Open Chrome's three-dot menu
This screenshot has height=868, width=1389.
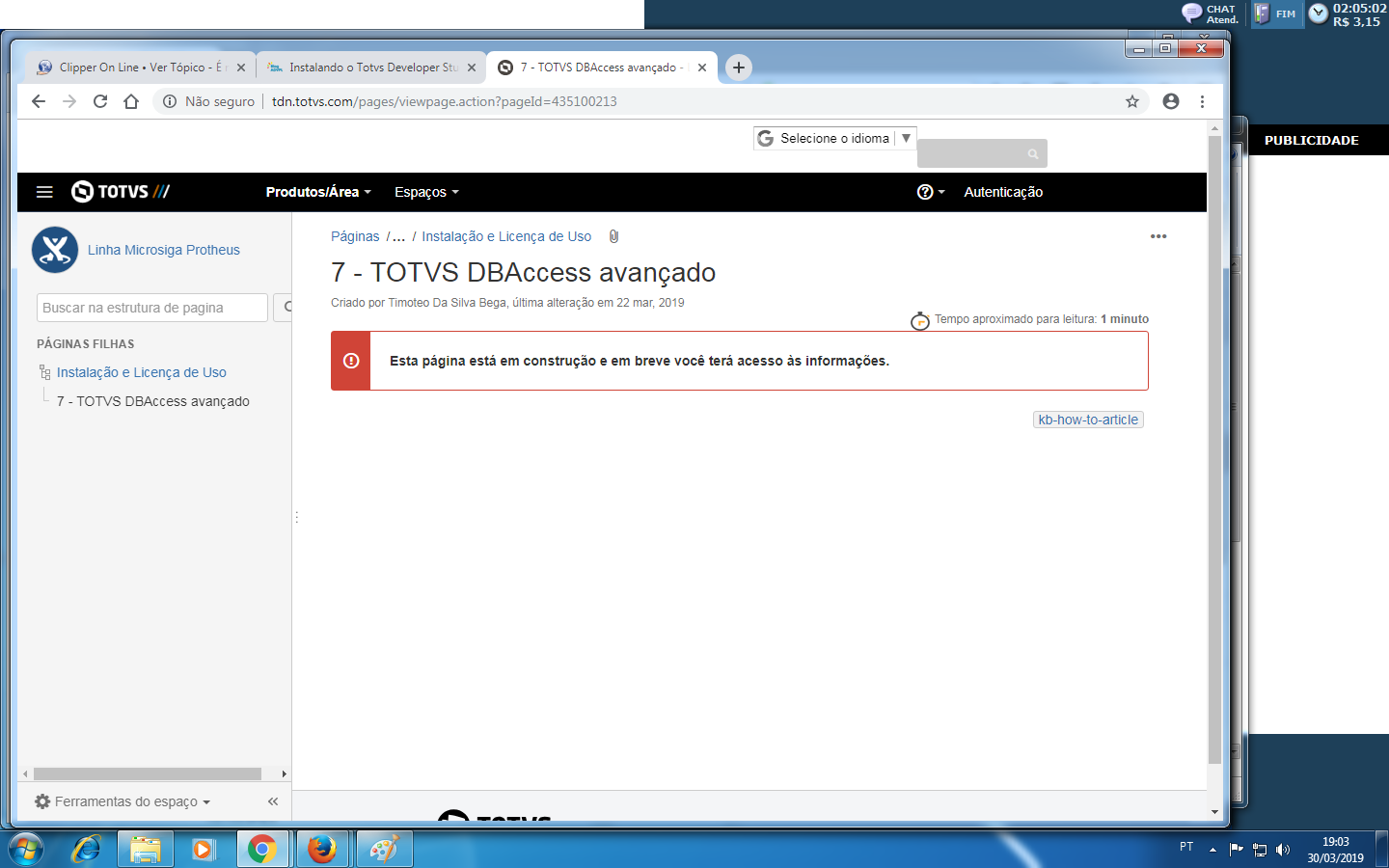click(1202, 101)
